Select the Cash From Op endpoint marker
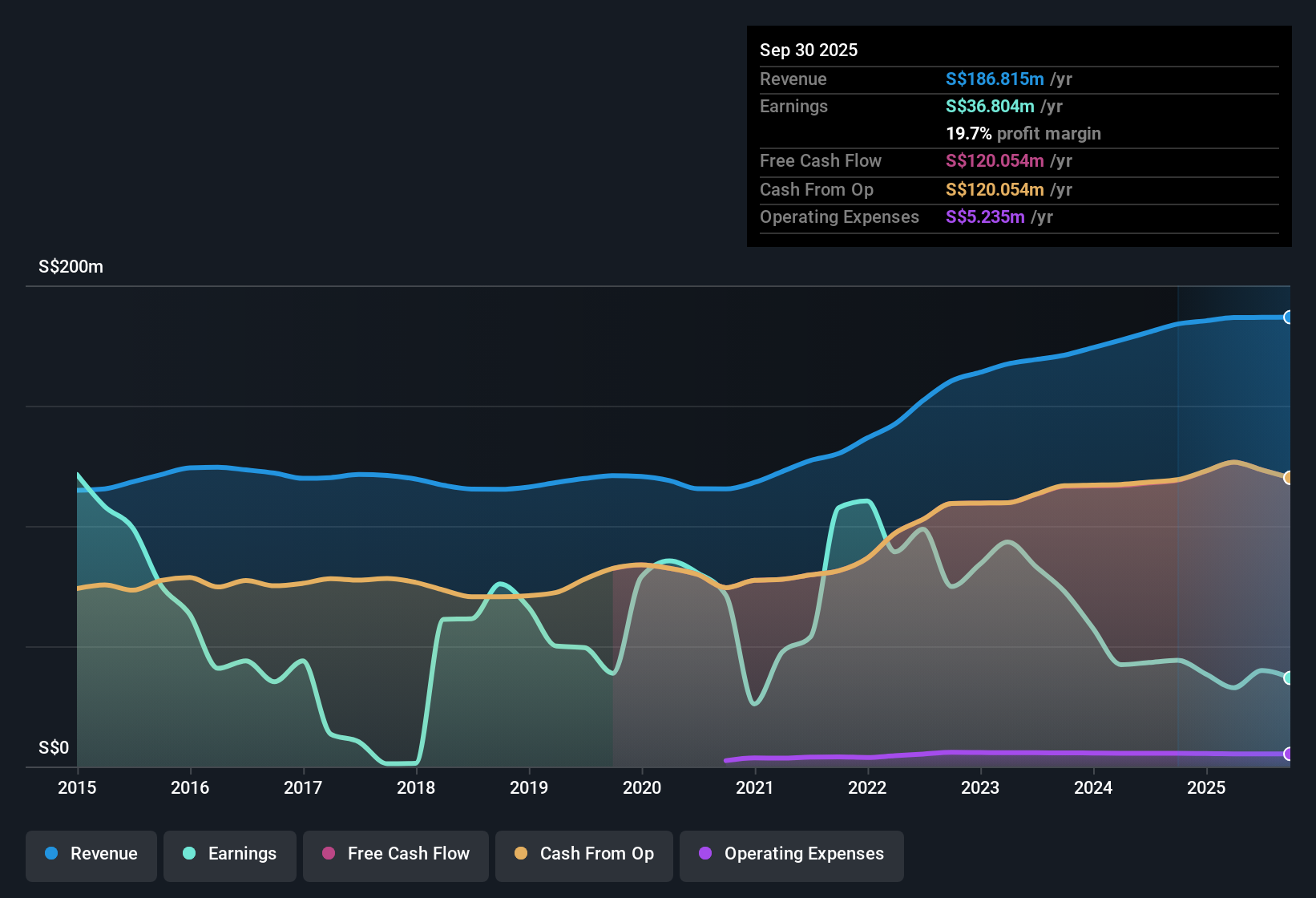 pyautogui.click(x=1288, y=478)
